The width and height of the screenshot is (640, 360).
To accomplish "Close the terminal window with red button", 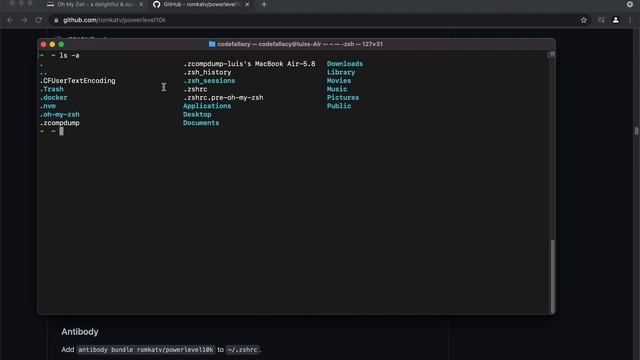I will point(44,44).
